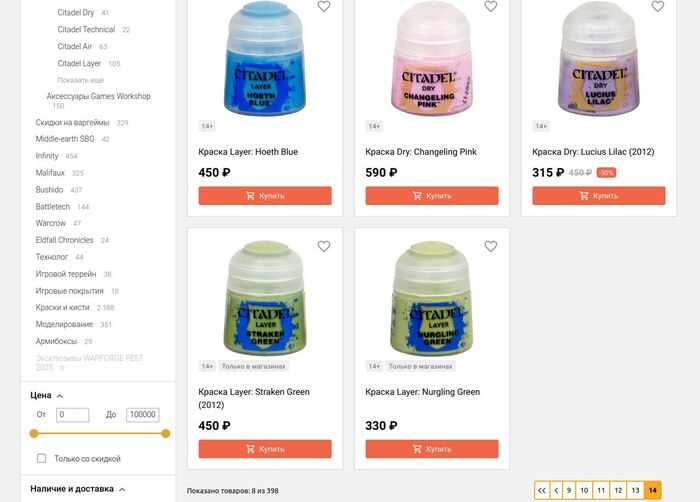The height and width of the screenshot is (502, 700).
Task: Add Straken Green to wishlist heart
Action: pos(324,246)
